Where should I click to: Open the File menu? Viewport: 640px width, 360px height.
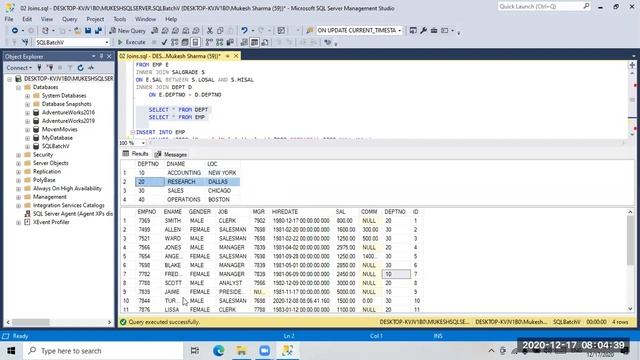tap(9, 19)
